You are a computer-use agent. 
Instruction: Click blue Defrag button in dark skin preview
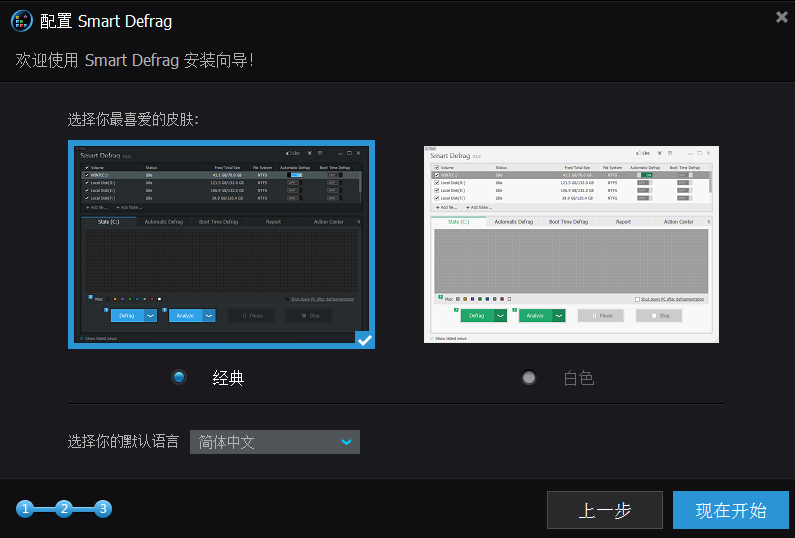point(126,315)
